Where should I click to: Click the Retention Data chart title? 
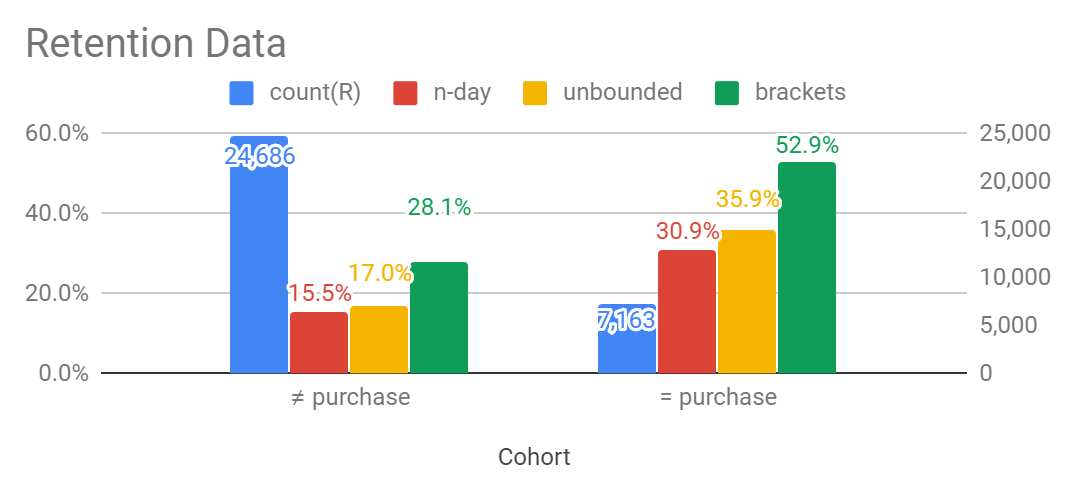click(x=156, y=43)
